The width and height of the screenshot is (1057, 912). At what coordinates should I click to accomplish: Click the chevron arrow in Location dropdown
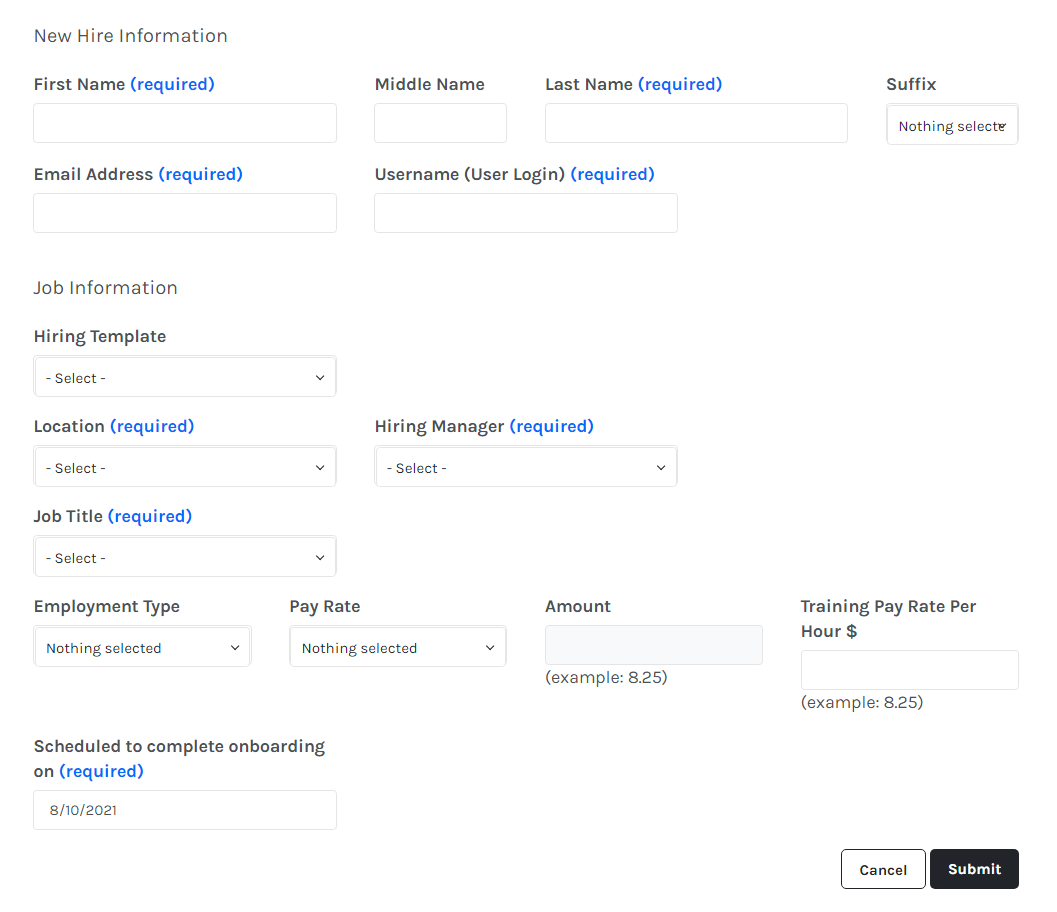[x=320, y=467]
